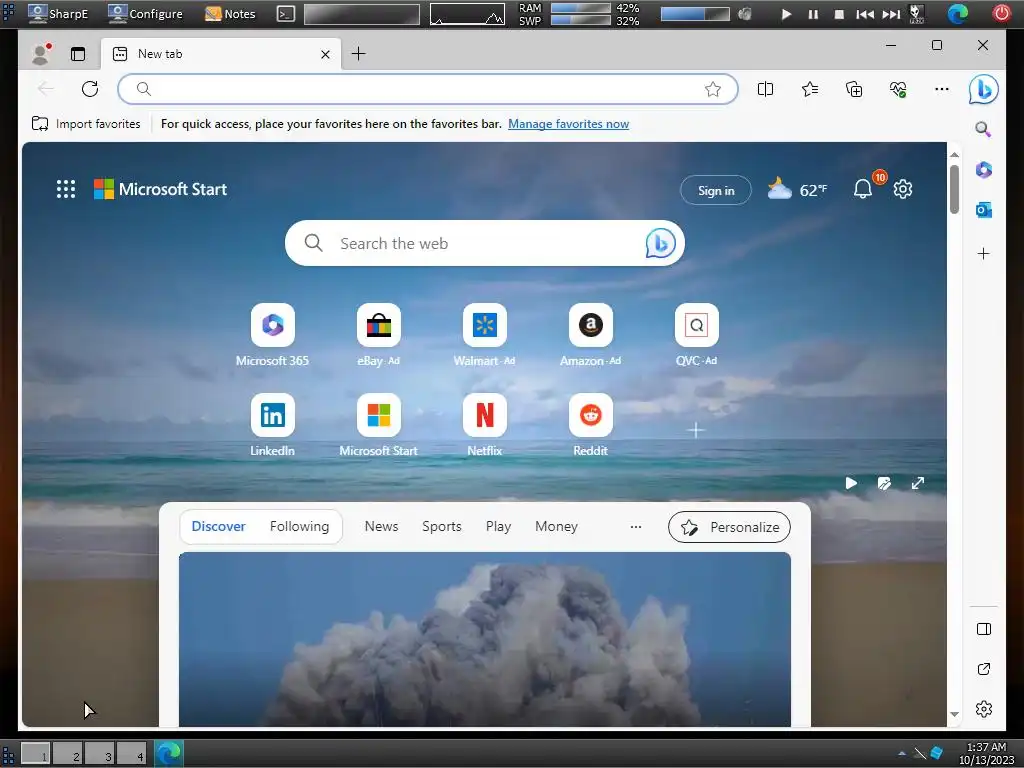
Task: Open the Play tab
Action: [498, 526]
